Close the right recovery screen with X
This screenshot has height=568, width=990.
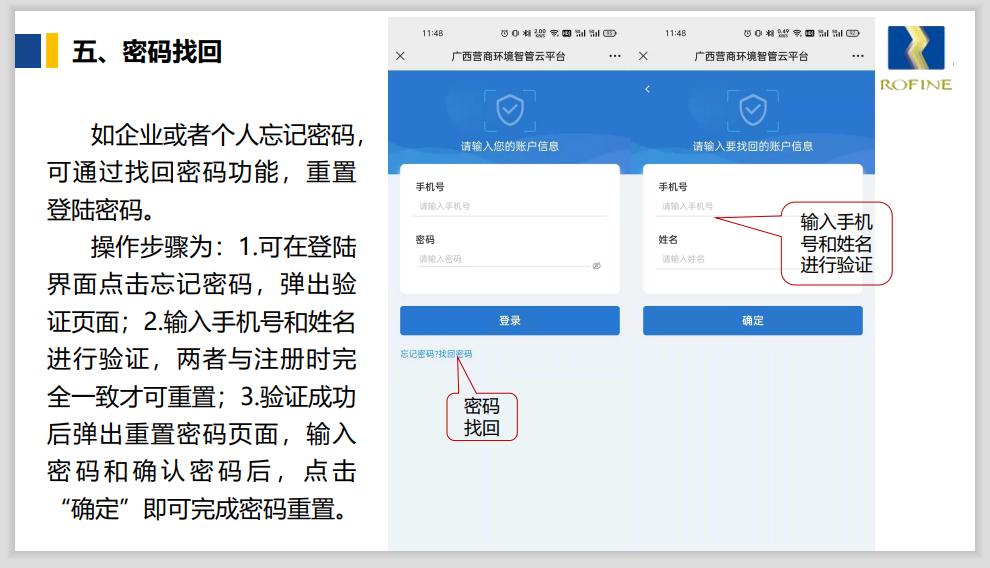[x=643, y=56]
